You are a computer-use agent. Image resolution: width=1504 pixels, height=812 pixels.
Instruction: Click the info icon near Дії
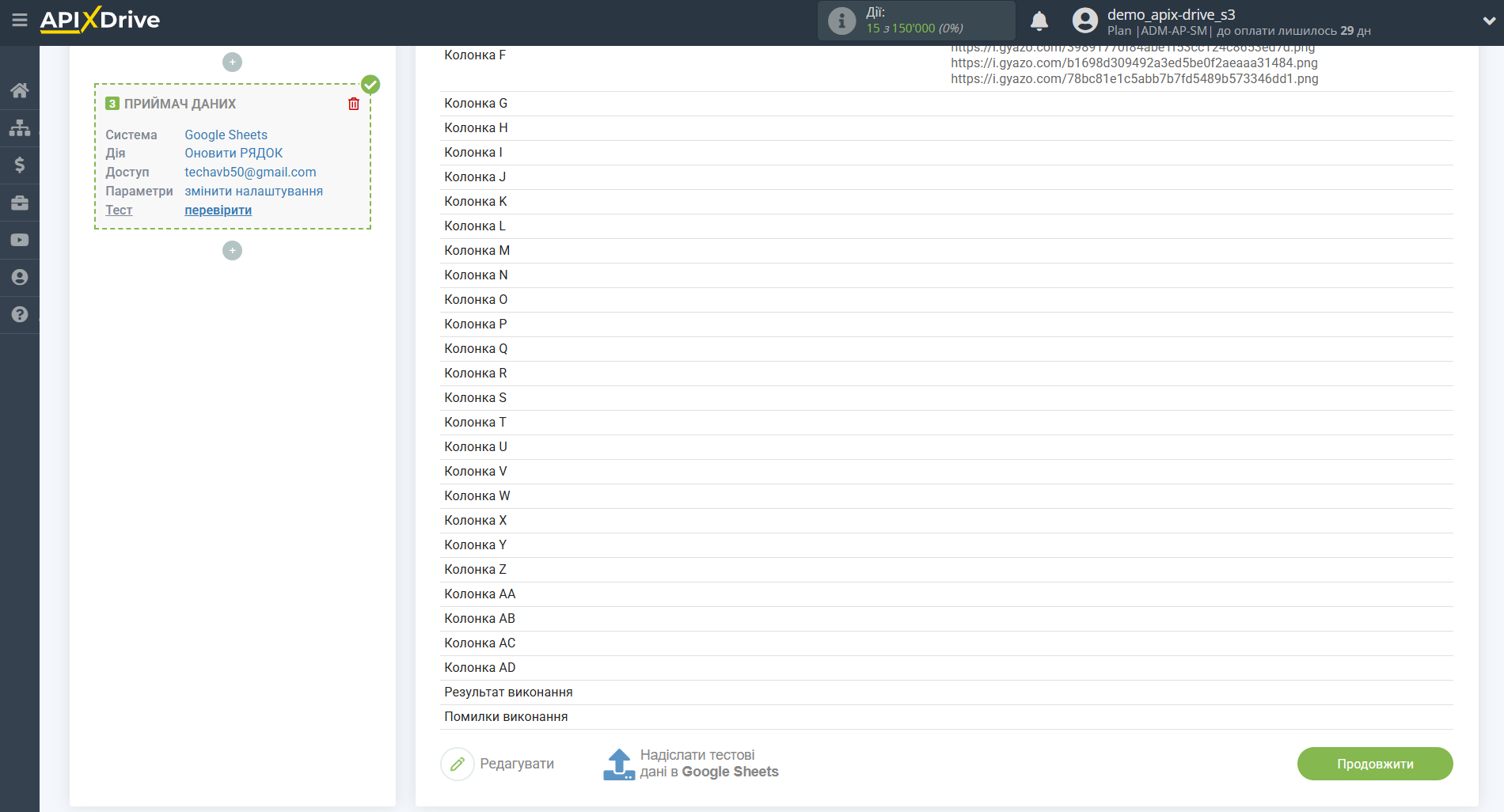841,21
